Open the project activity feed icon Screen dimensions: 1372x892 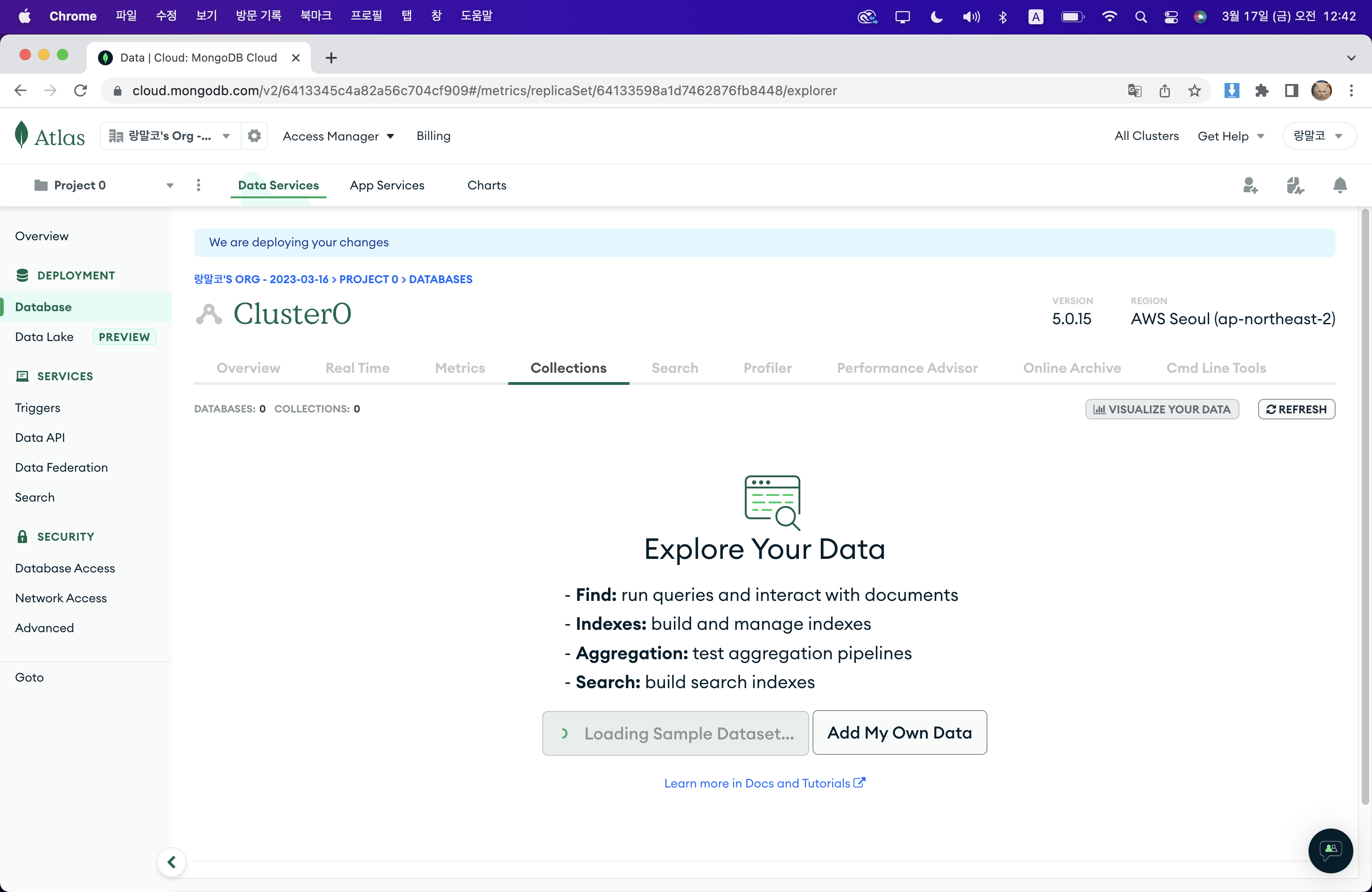1295,186
